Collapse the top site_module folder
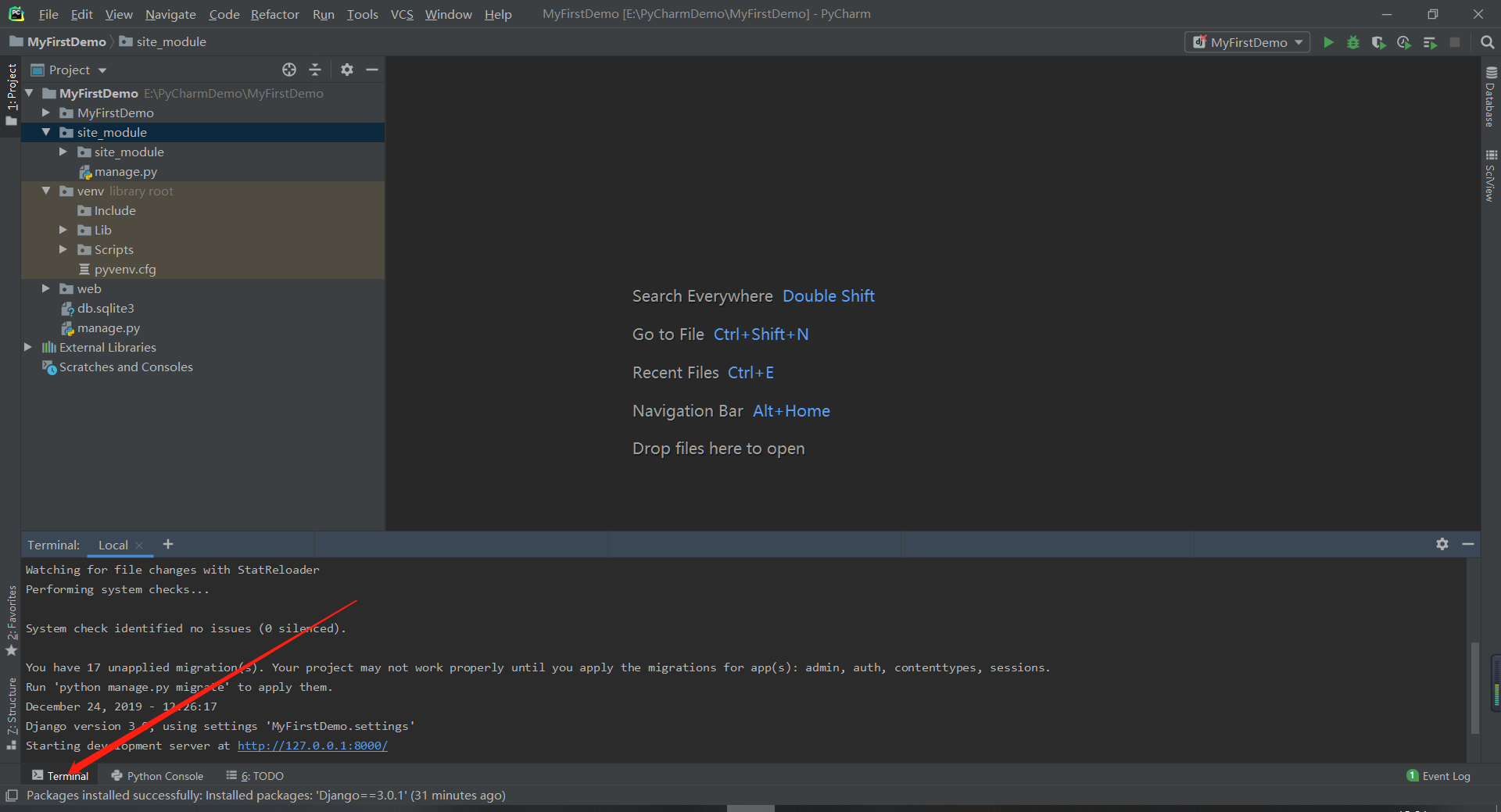Screen dimensions: 1501x812 tap(46, 132)
